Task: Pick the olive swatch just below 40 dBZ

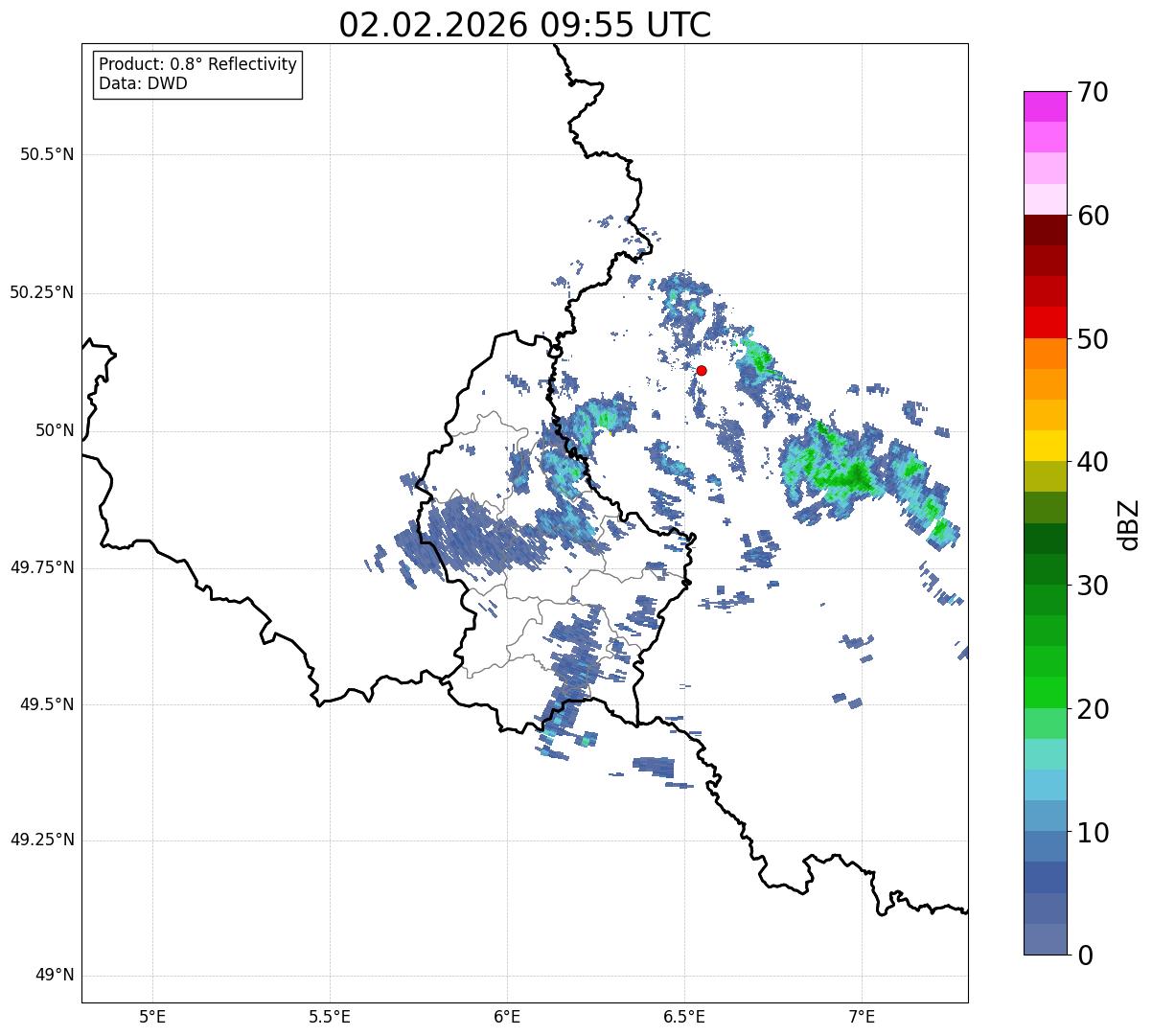Action: (x=1045, y=476)
